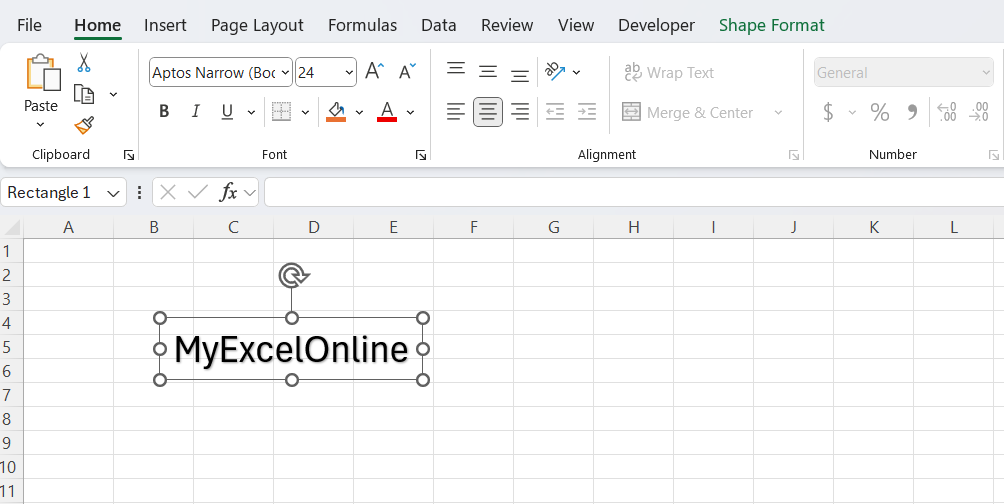Expand the Copy options arrow
The height and width of the screenshot is (504, 1004).
pos(113,94)
